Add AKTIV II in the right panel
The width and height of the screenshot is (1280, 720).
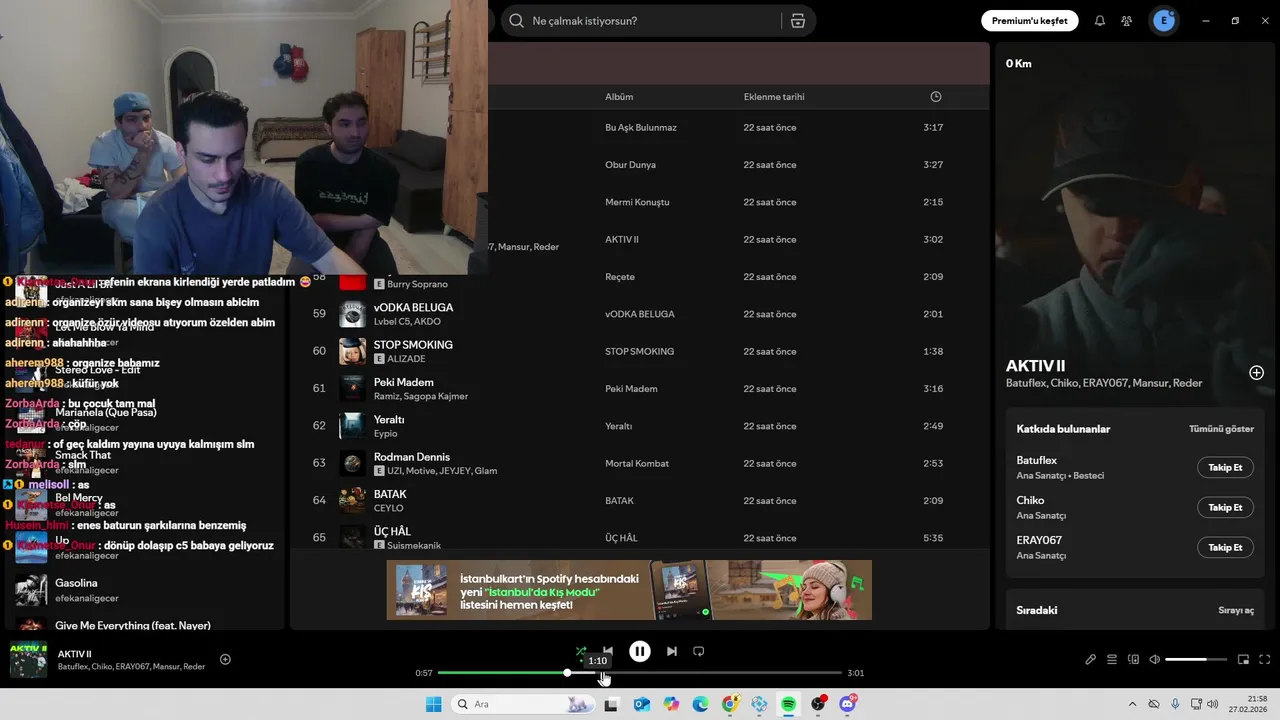click(1256, 373)
